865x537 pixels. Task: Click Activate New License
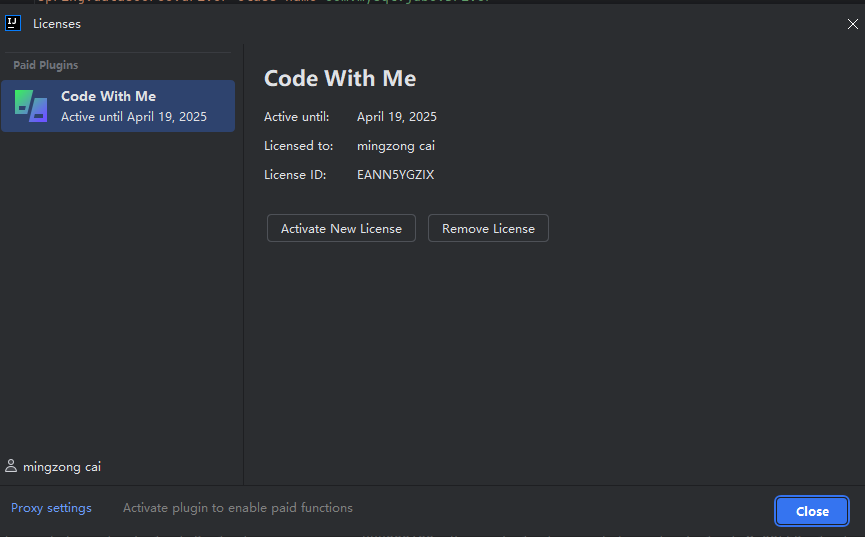pyautogui.click(x=341, y=228)
